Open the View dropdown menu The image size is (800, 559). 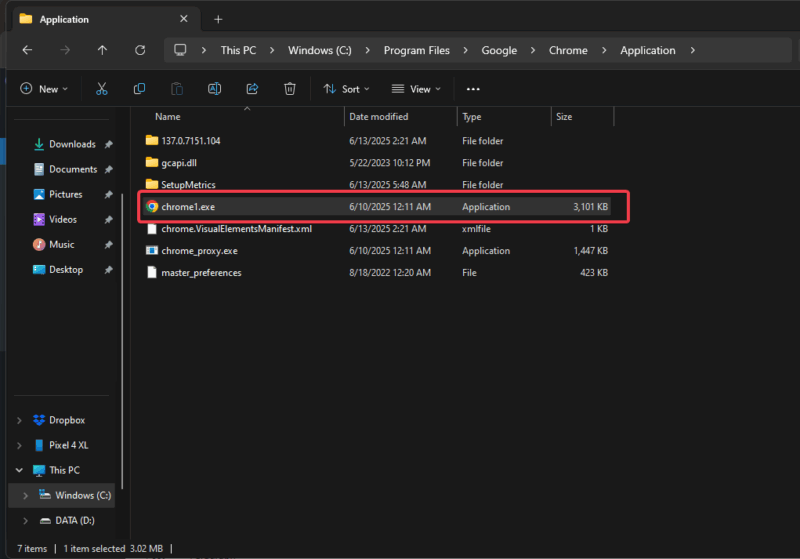pyautogui.click(x=417, y=89)
